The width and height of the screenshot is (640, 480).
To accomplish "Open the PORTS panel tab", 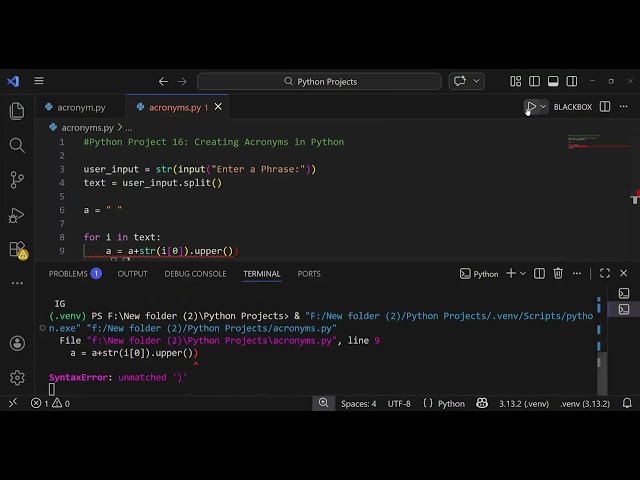I will [309, 274].
